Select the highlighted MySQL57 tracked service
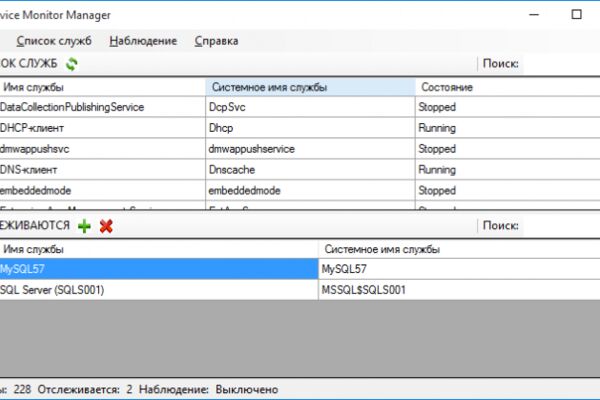600x400 pixels. 159,269
